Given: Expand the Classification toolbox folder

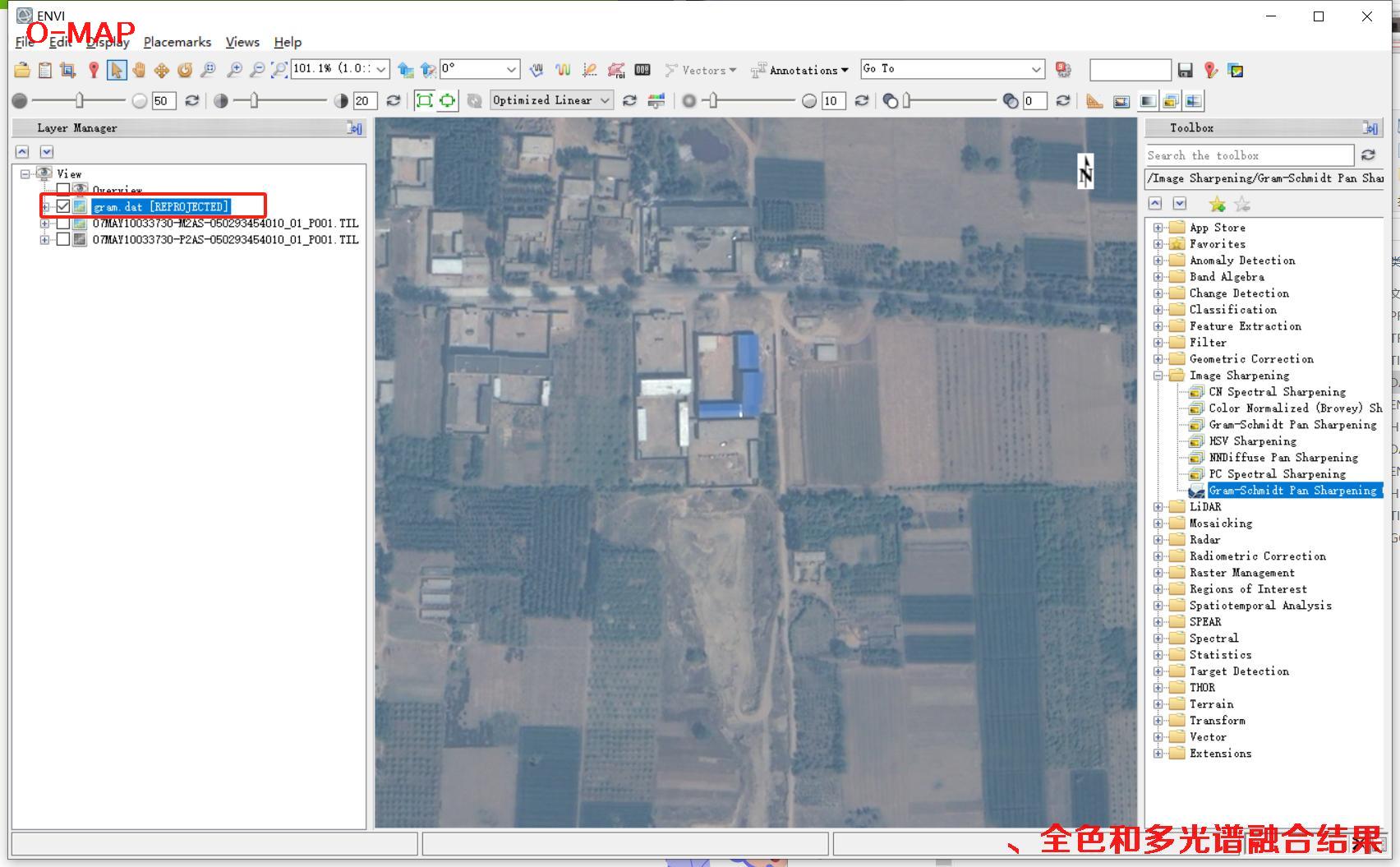Looking at the screenshot, I should 1158,310.
